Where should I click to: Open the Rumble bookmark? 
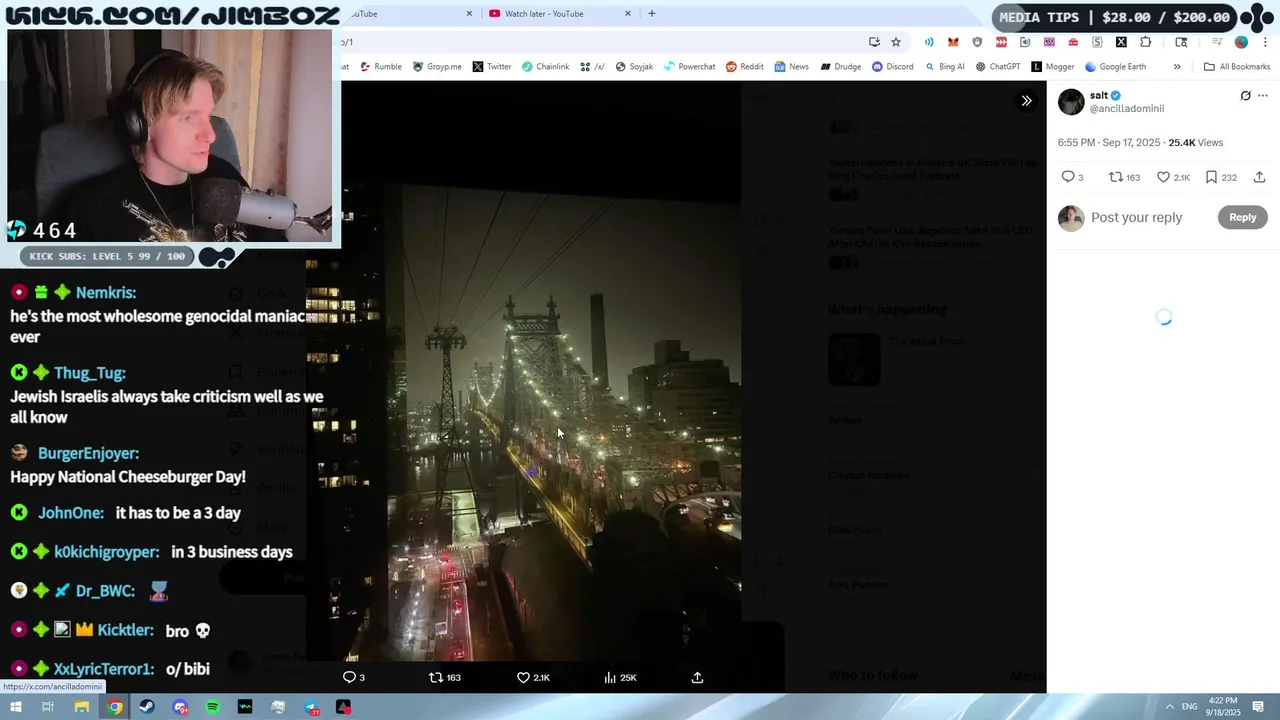381,67
